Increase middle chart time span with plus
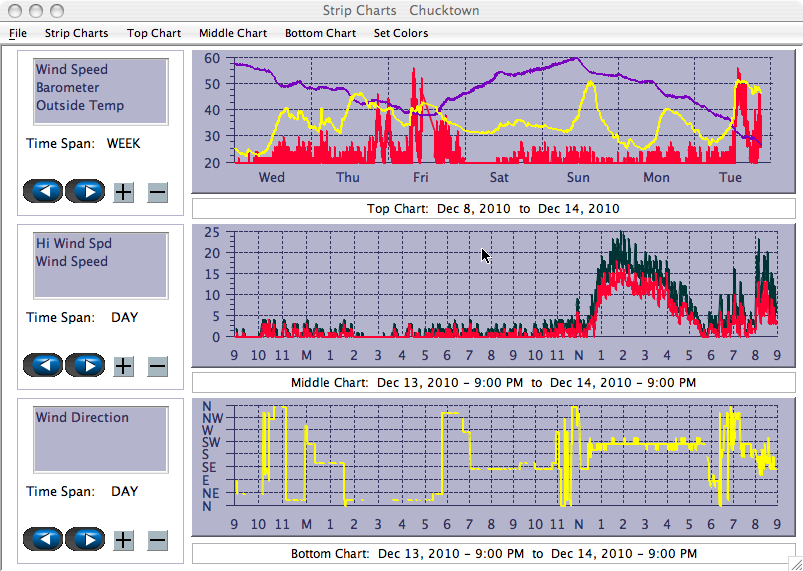Screen dimensions: 803x571 [x=123, y=366]
